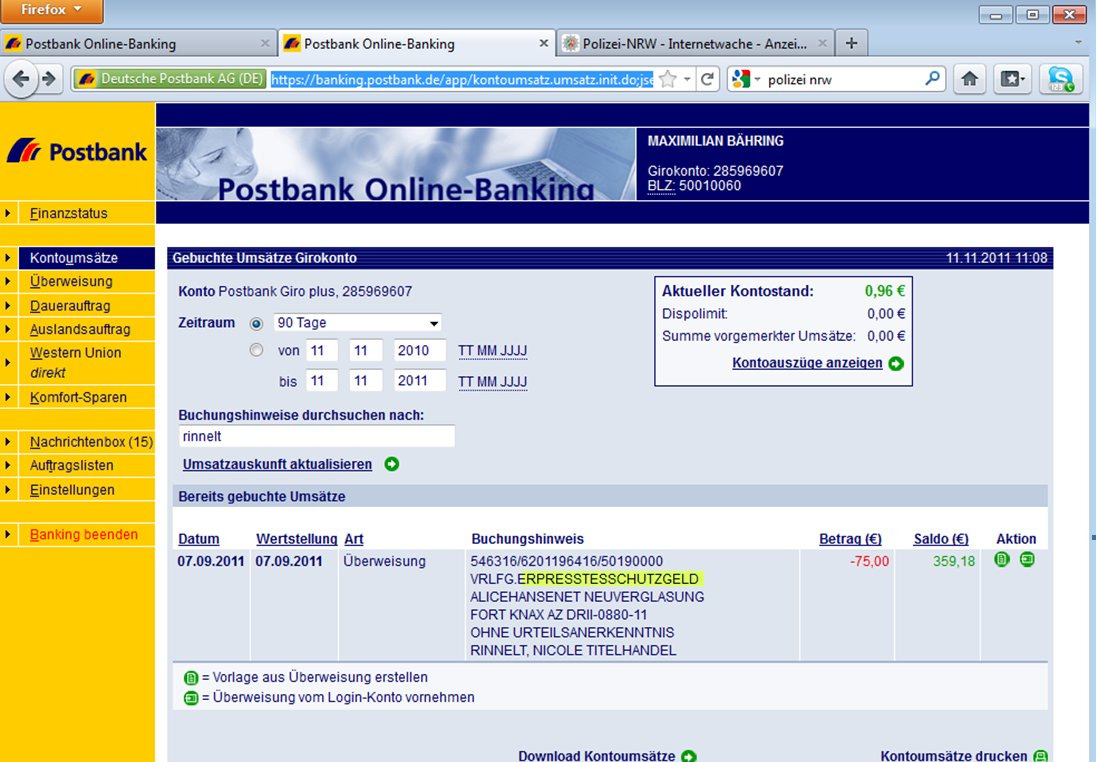The image size is (1096, 762).
Task: Click the green arrow beside Download Kontoumsätze
Action: pyautogui.click(x=688, y=756)
